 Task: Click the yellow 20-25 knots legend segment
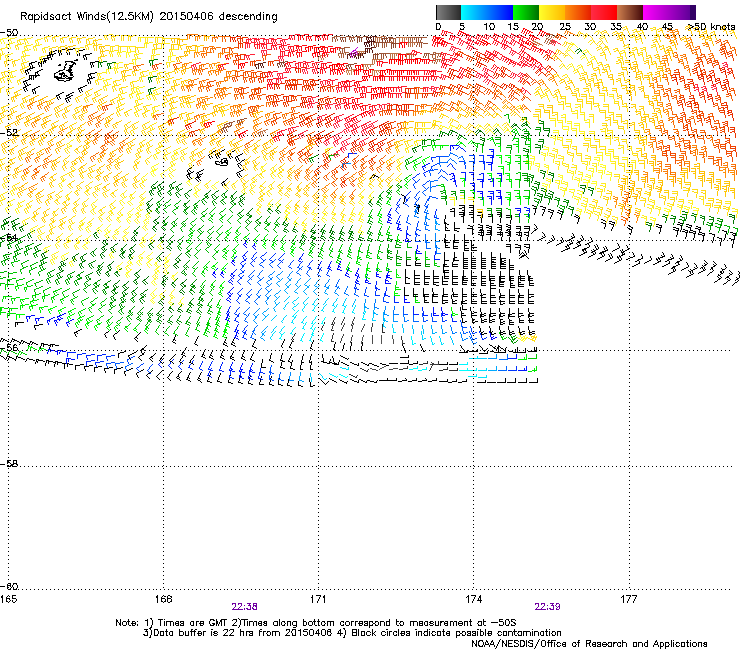point(552,12)
